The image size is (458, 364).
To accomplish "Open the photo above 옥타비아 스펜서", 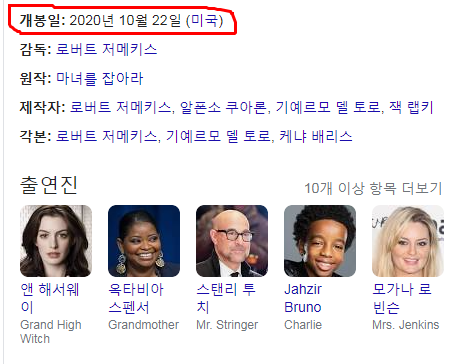I will (144, 241).
